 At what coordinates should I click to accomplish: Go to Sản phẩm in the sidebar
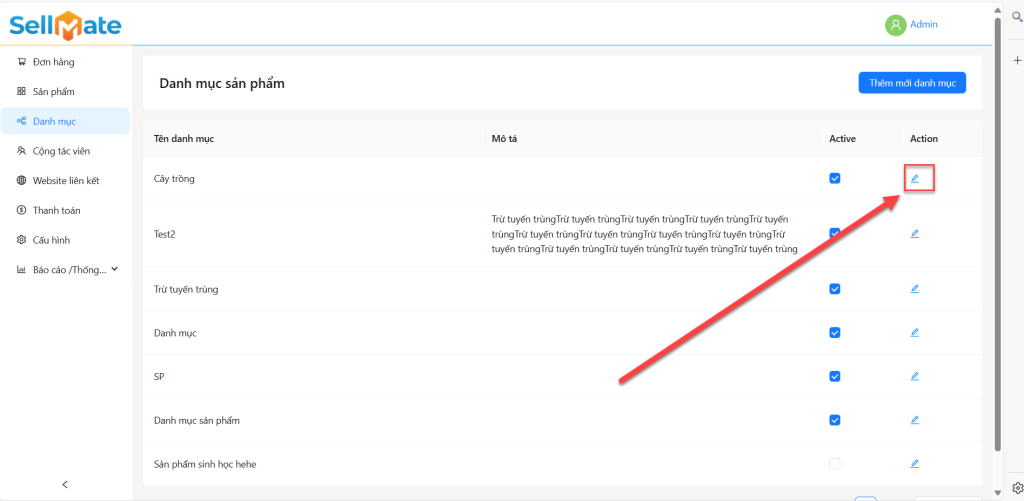coord(53,92)
